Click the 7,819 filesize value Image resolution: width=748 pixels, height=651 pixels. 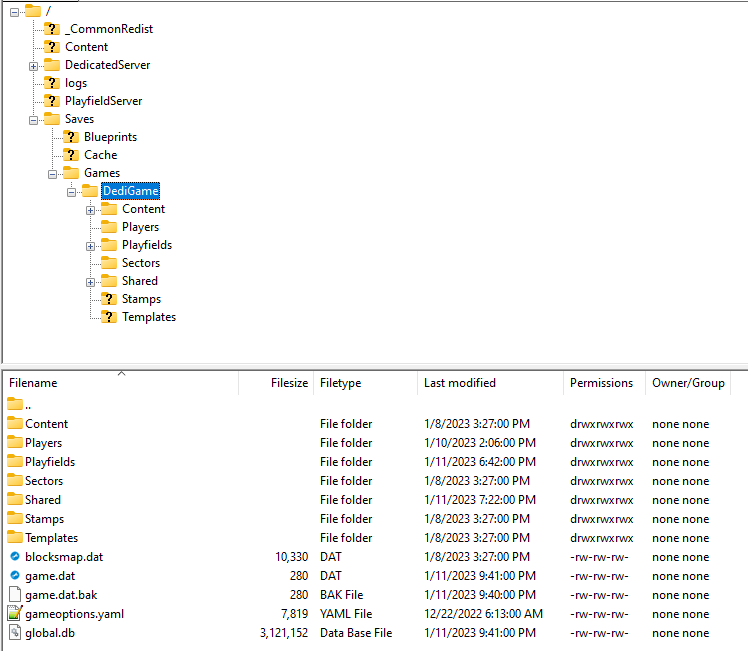[x=294, y=614]
